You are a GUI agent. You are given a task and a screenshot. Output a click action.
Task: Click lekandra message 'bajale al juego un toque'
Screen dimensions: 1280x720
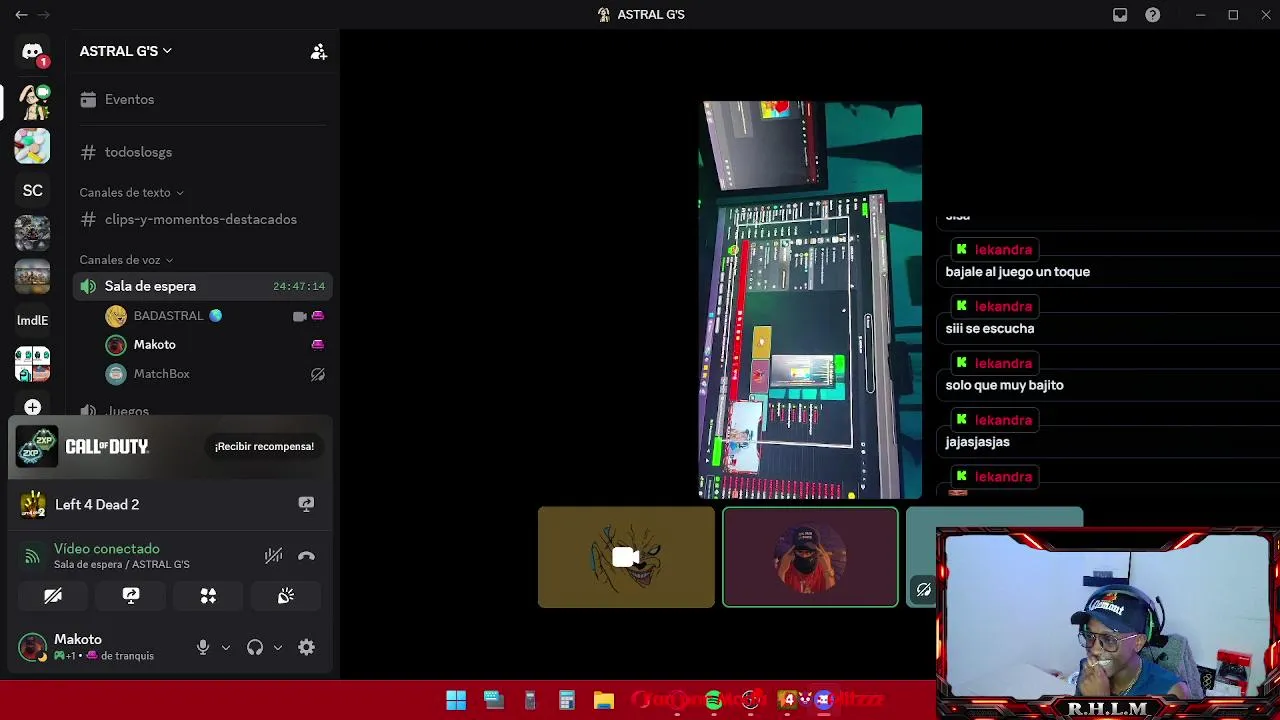click(x=1017, y=272)
